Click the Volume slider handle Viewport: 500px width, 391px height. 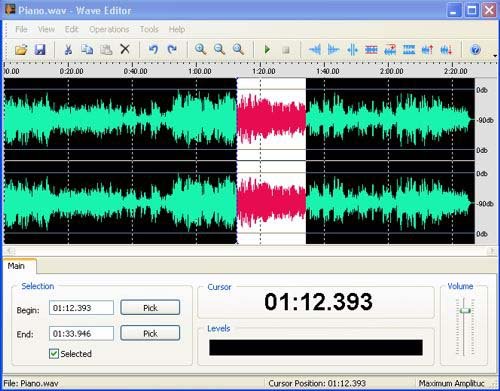pos(465,311)
